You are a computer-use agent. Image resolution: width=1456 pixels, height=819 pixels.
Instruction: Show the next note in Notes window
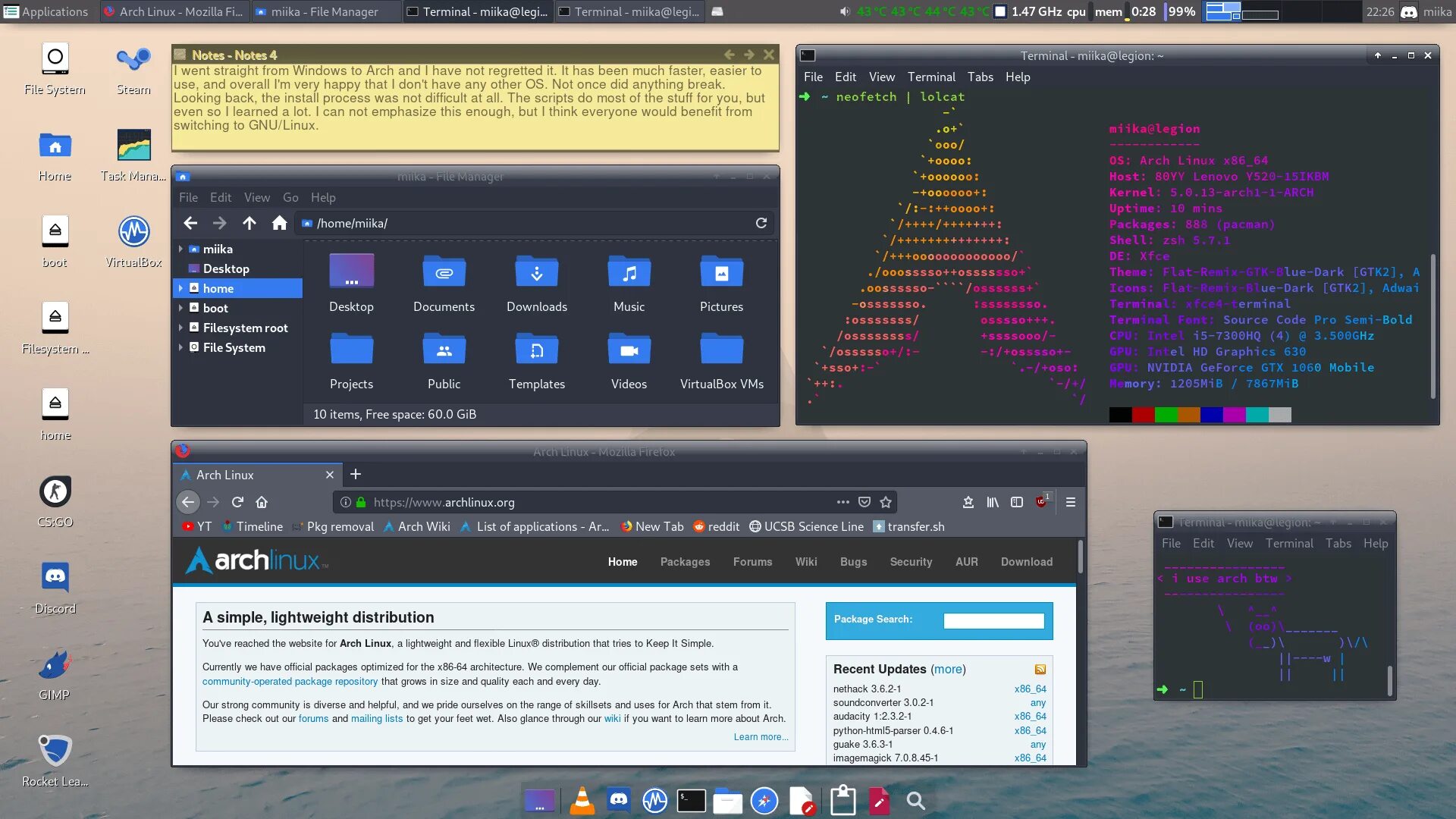[748, 55]
